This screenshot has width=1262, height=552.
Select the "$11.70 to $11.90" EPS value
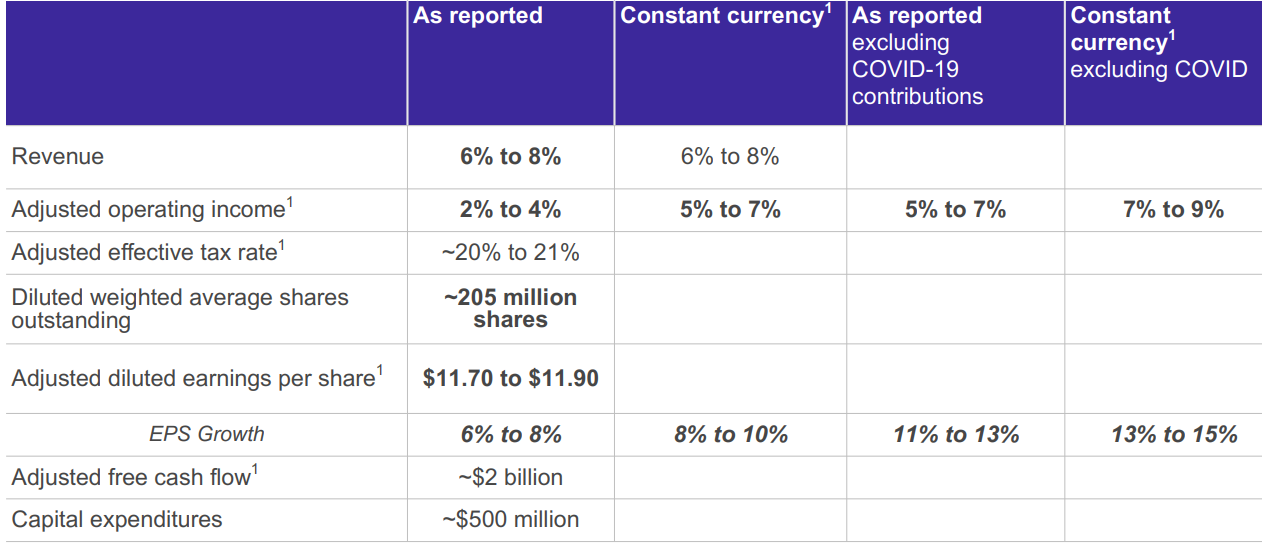click(x=511, y=378)
